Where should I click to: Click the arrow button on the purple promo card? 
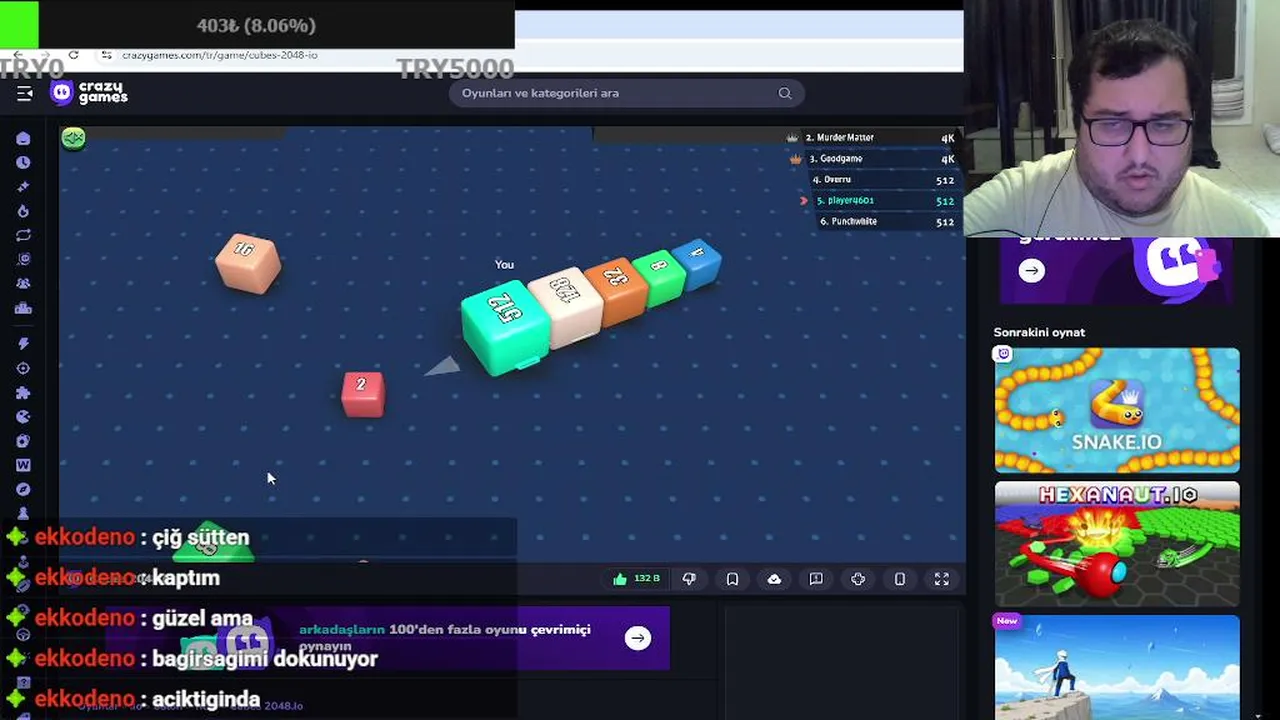coord(1032,270)
